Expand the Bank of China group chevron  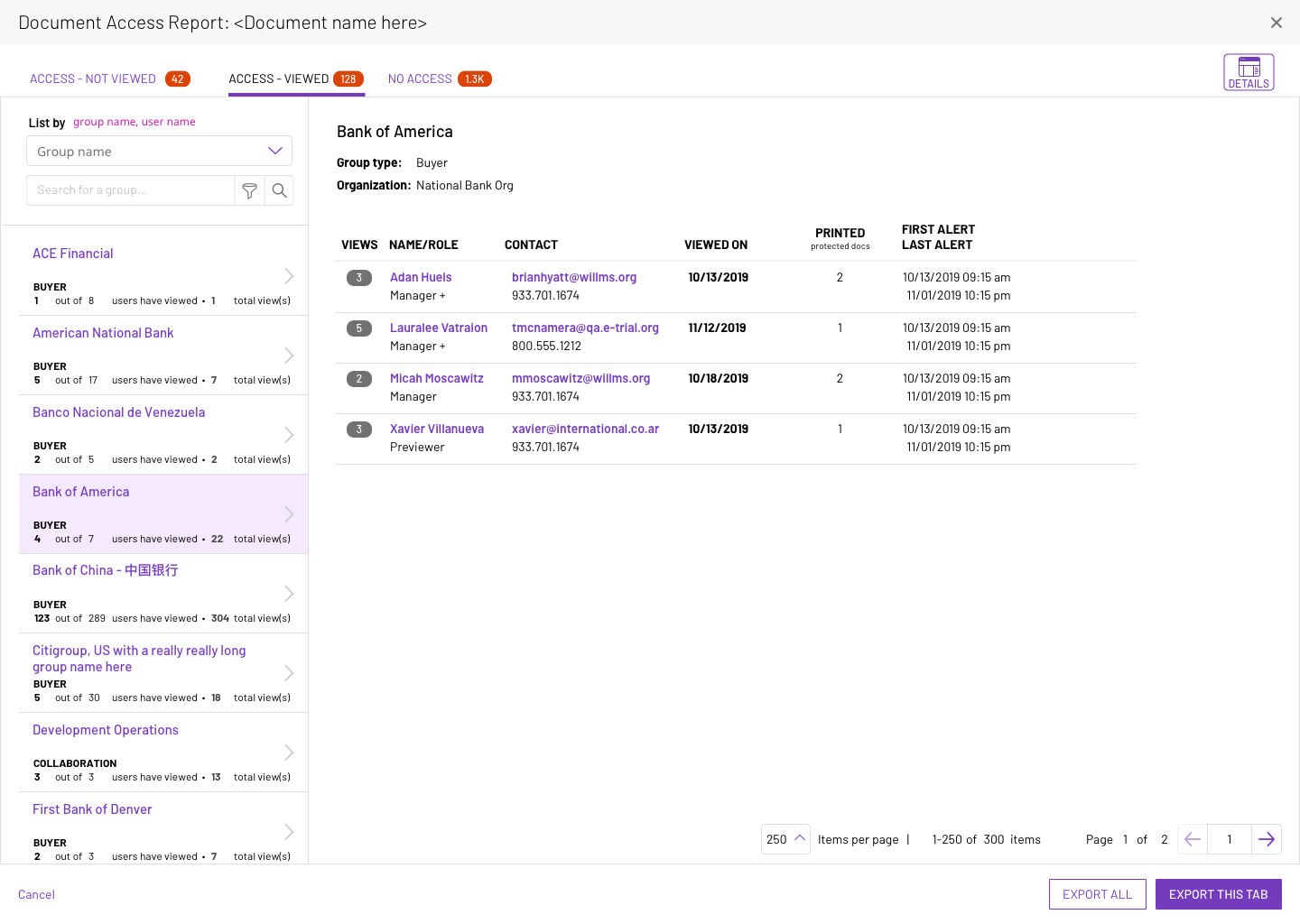click(289, 593)
